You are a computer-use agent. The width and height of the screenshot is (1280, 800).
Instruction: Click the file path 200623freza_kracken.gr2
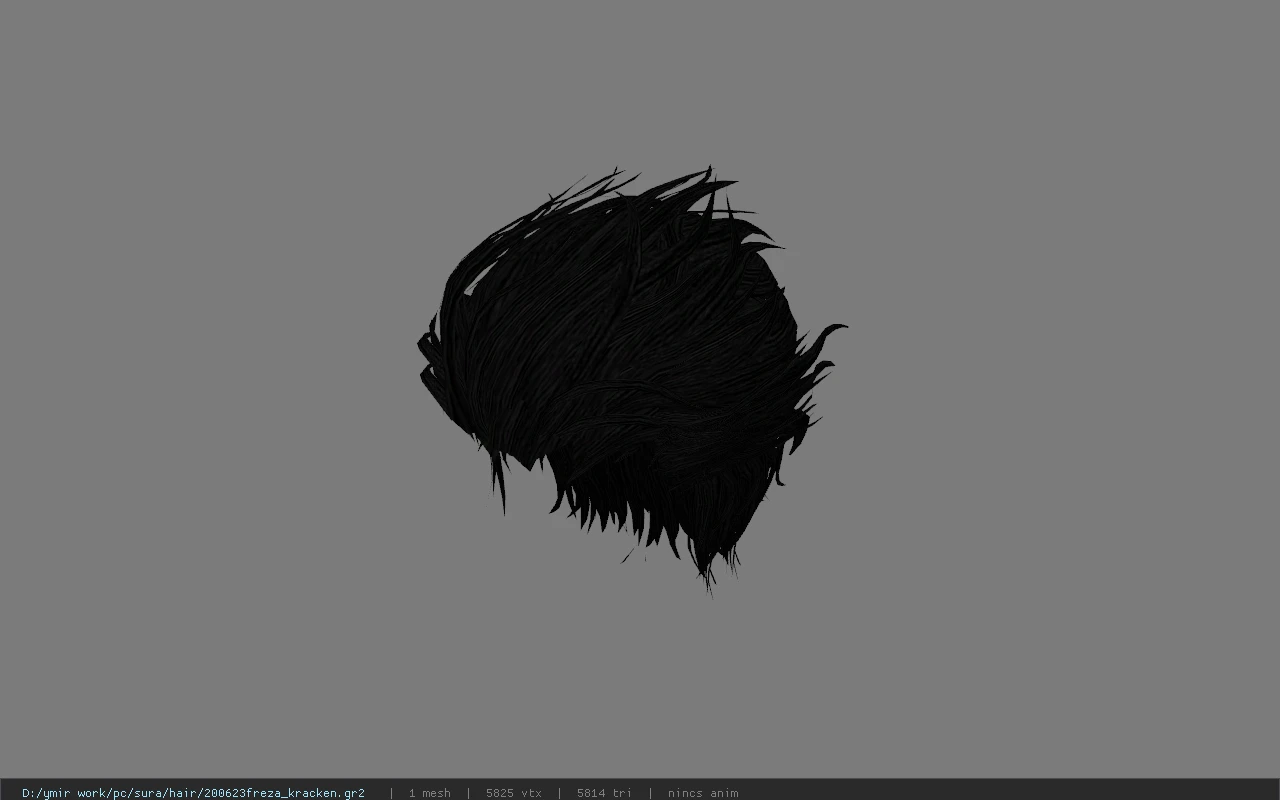[x=193, y=793]
